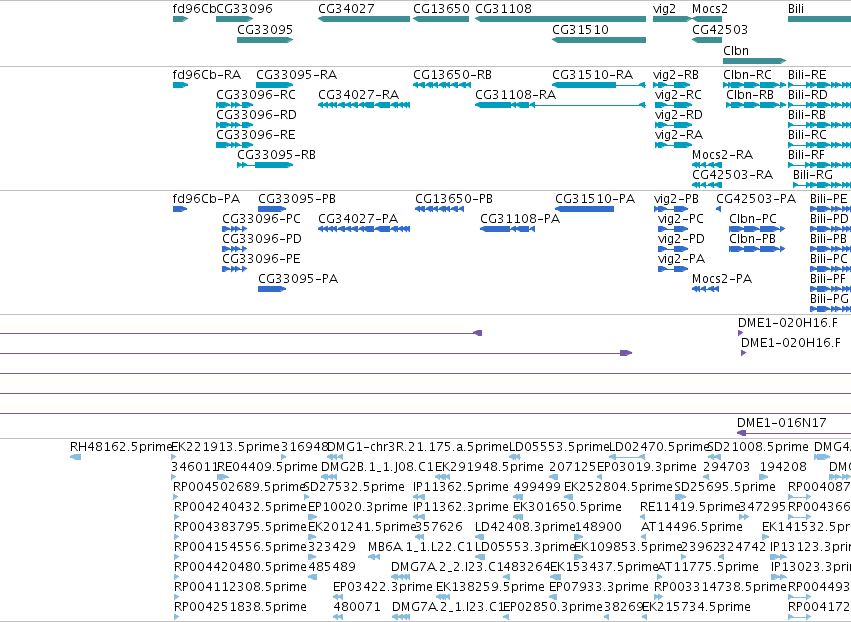
Task: Select the long CG31108 gene bar
Action: [560, 19]
